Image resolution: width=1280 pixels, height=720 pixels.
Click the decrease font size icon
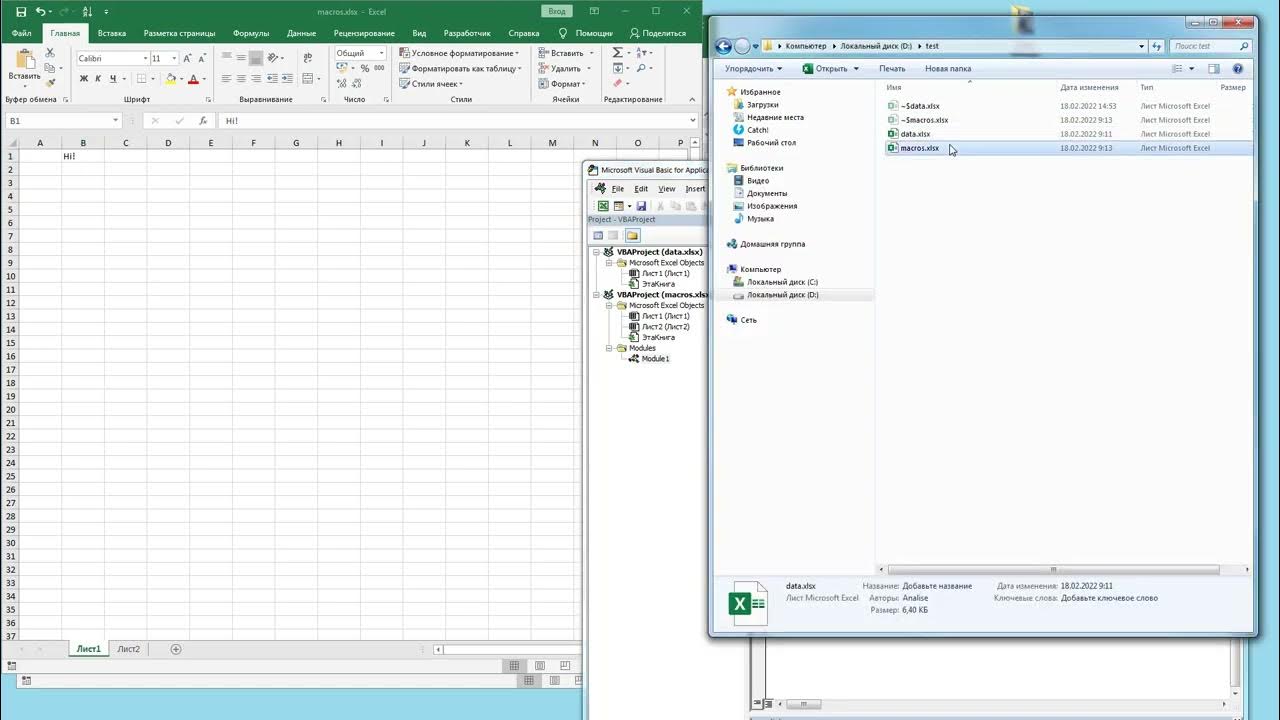202,58
